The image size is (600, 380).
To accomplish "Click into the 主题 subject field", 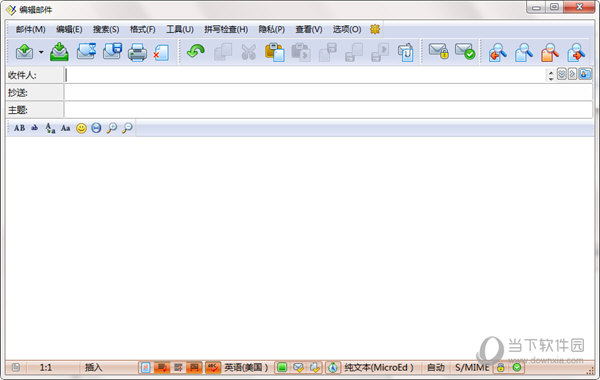I will click(x=328, y=110).
